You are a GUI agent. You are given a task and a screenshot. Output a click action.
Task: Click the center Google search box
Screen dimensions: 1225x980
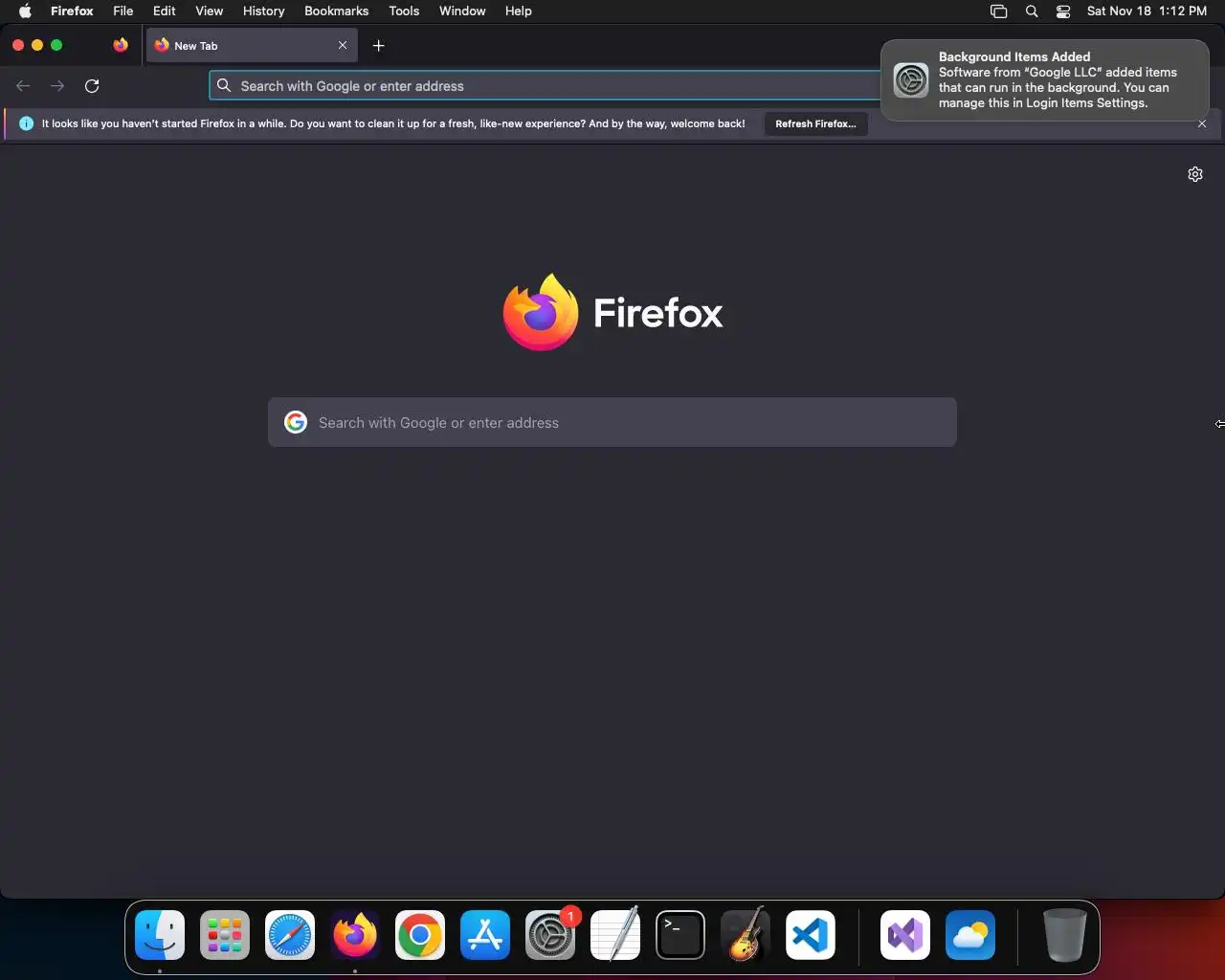tap(612, 422)
